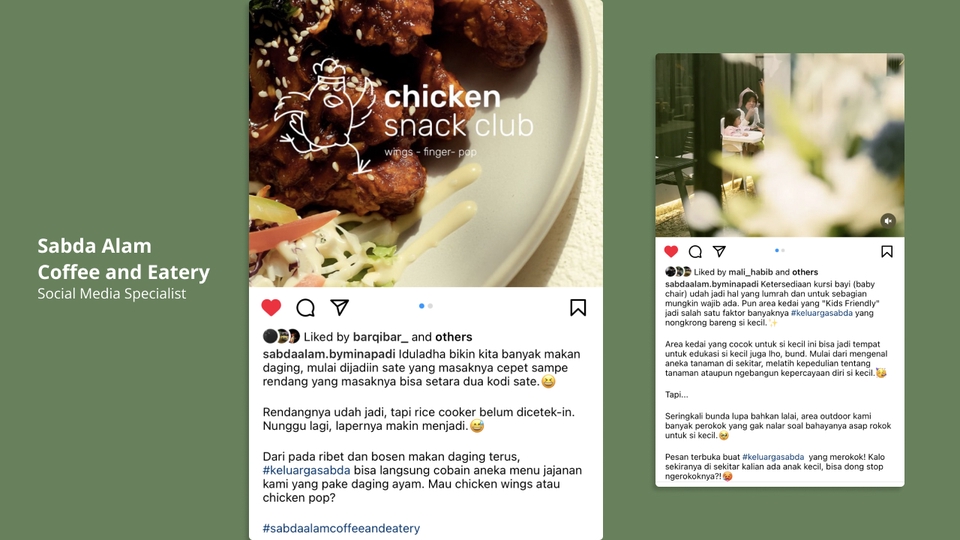The width and height of the screenshot is (960, 540).
Task: Bookmark the chicken snack club post
Action: [578, 307]
